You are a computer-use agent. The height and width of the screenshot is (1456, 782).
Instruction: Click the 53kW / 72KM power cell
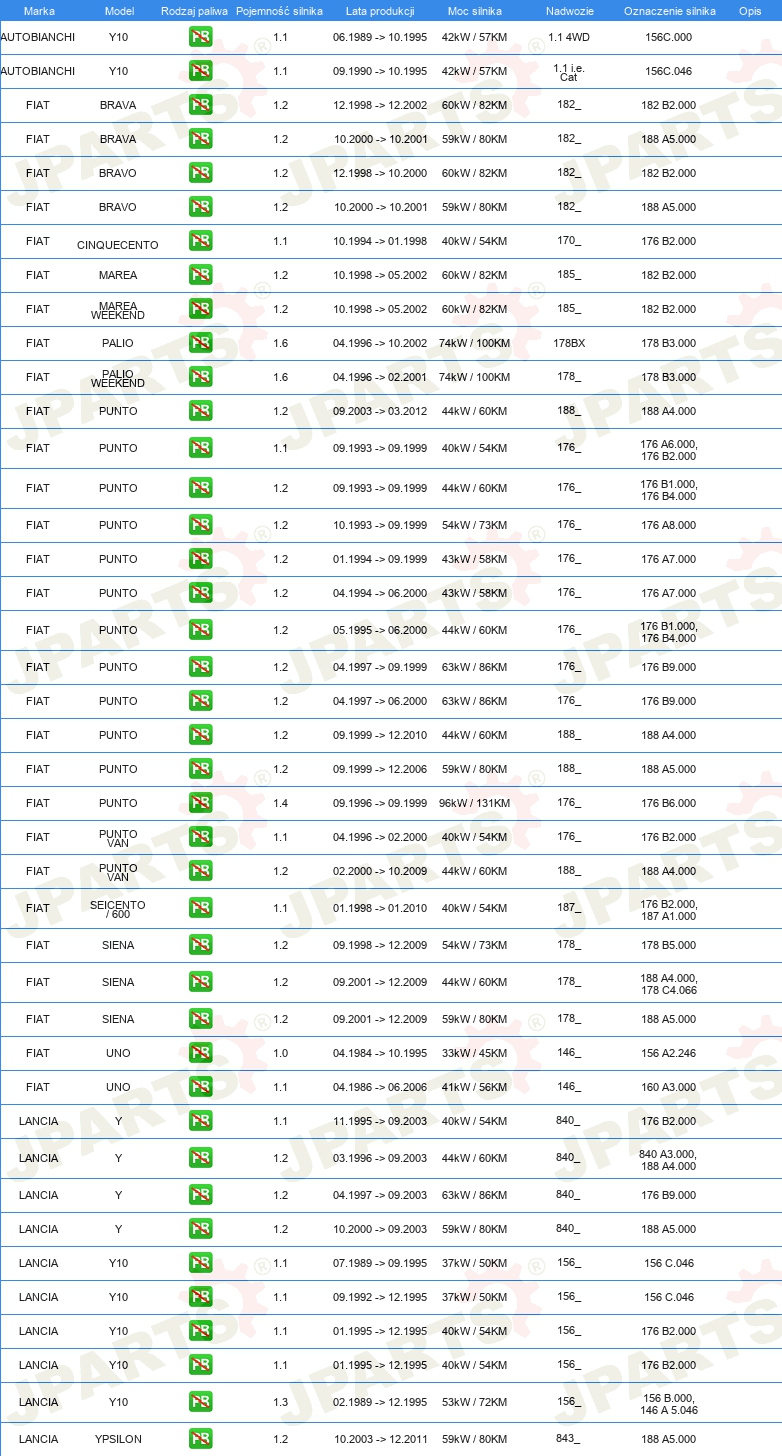(x=474, y=1402)
